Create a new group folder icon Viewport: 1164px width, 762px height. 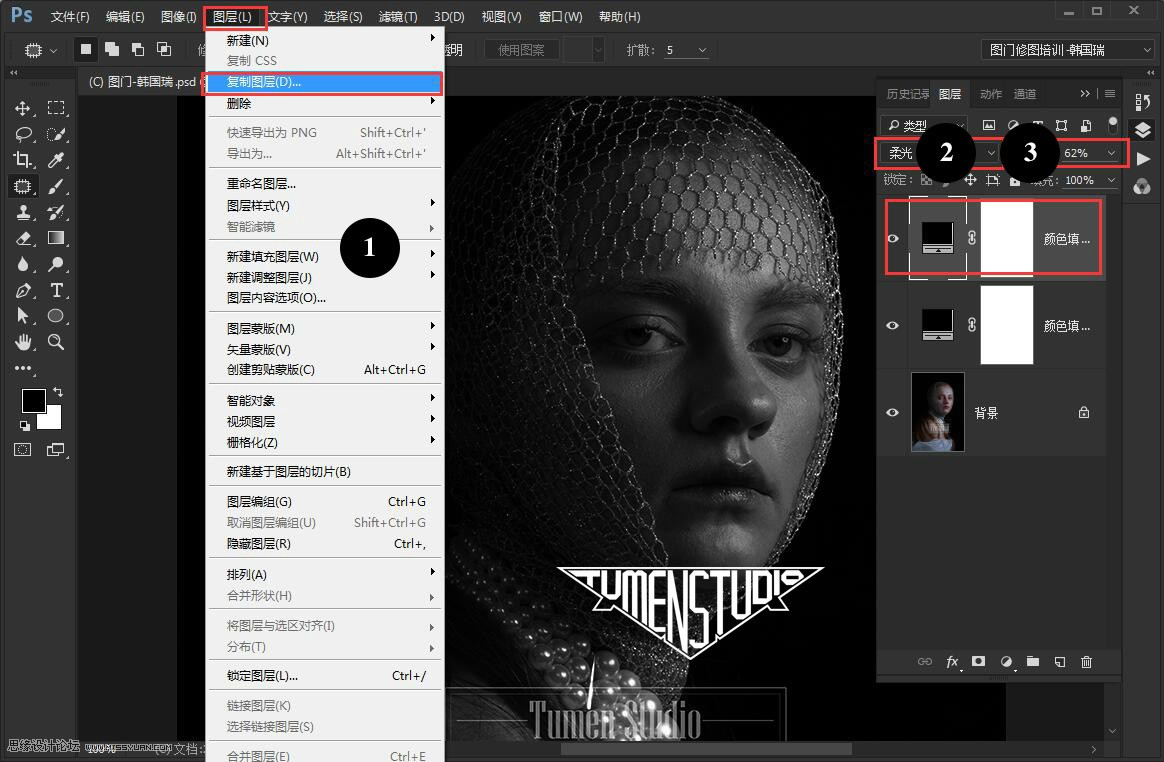point(1033,661)
